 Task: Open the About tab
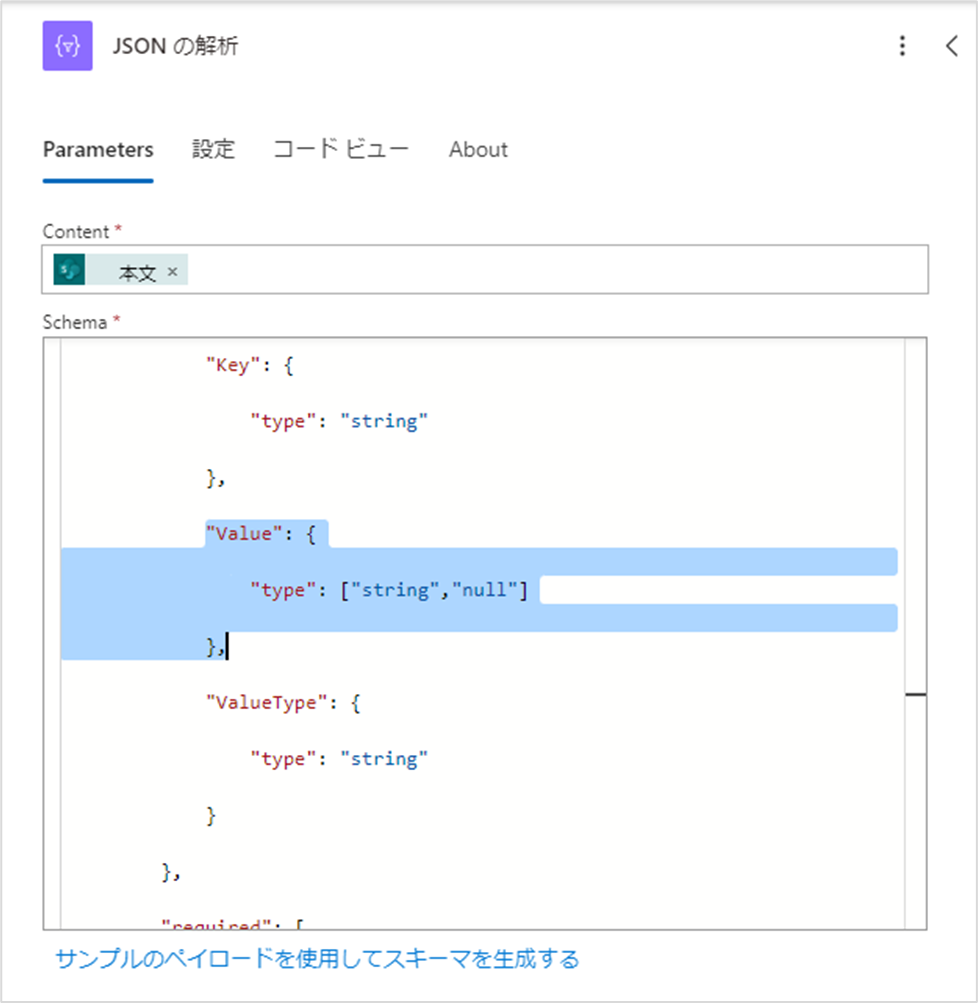pyautogui.click(x=478, y=150)
